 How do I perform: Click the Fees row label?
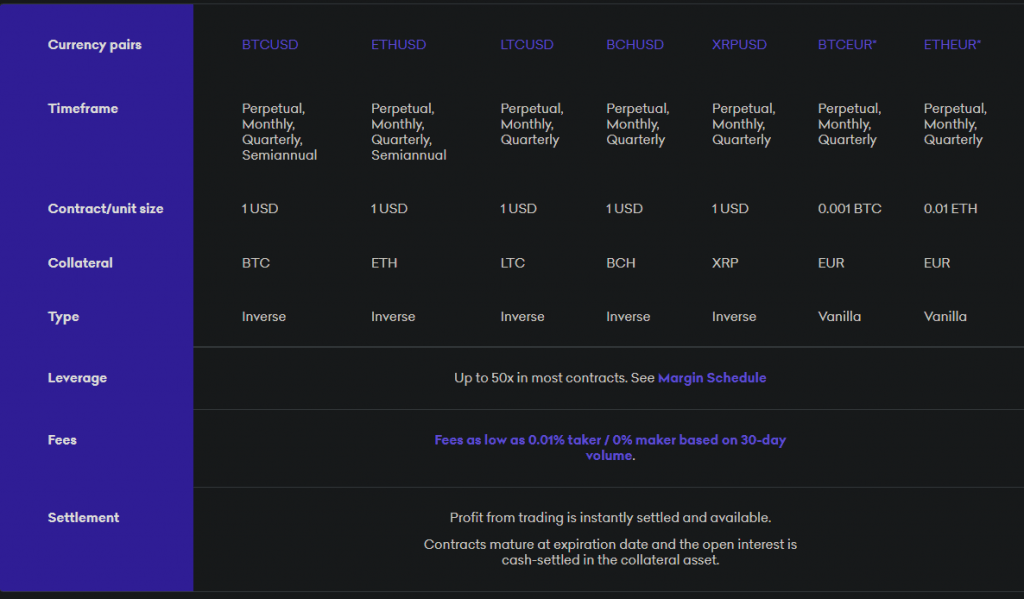62,440
